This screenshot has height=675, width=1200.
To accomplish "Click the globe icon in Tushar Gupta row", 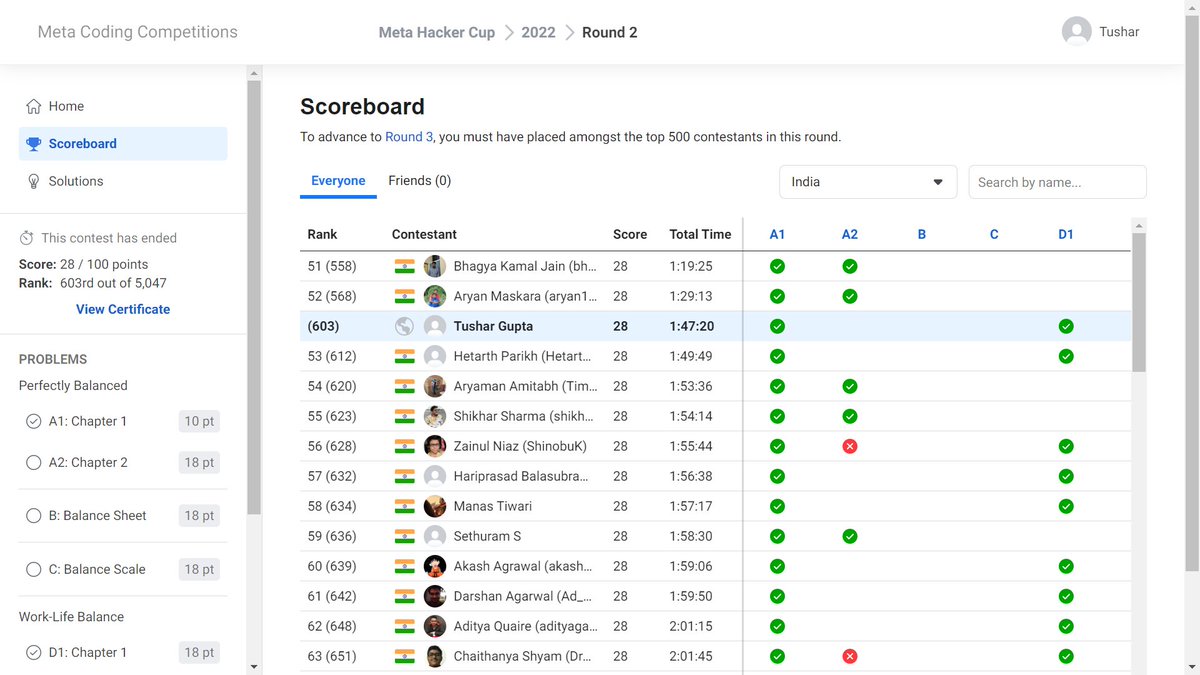I will pos(404,326).
